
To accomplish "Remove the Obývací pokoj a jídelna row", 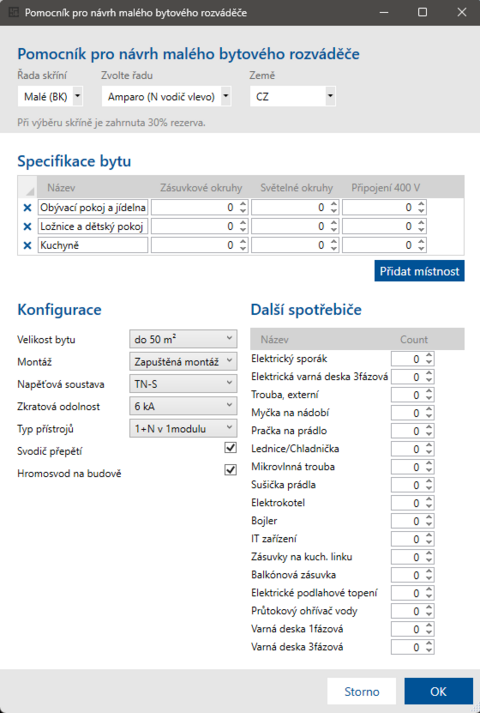I will tap(27, 208).
